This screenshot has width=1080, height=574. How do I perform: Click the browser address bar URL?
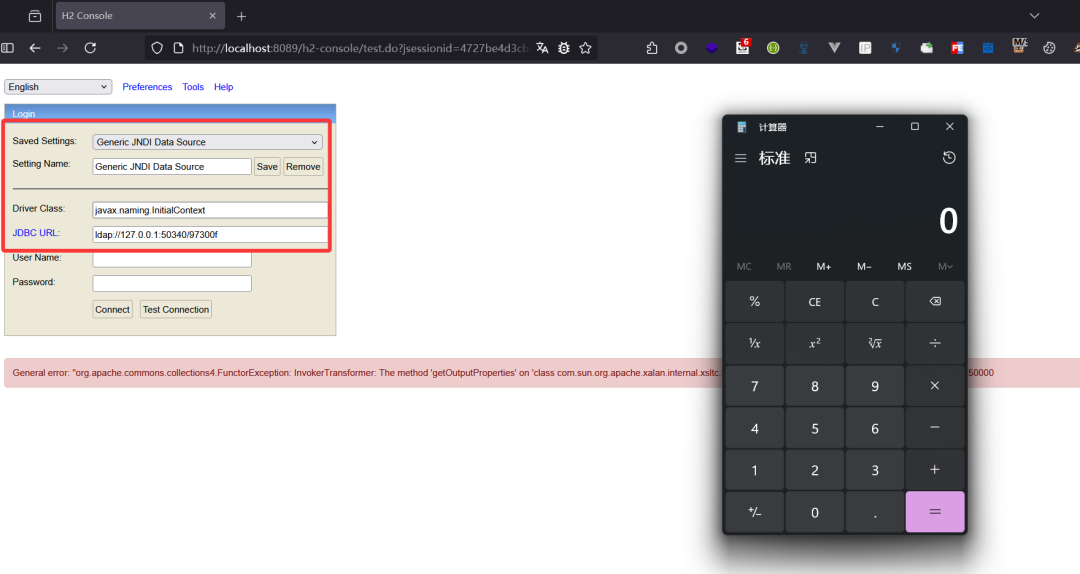[360, 48]
